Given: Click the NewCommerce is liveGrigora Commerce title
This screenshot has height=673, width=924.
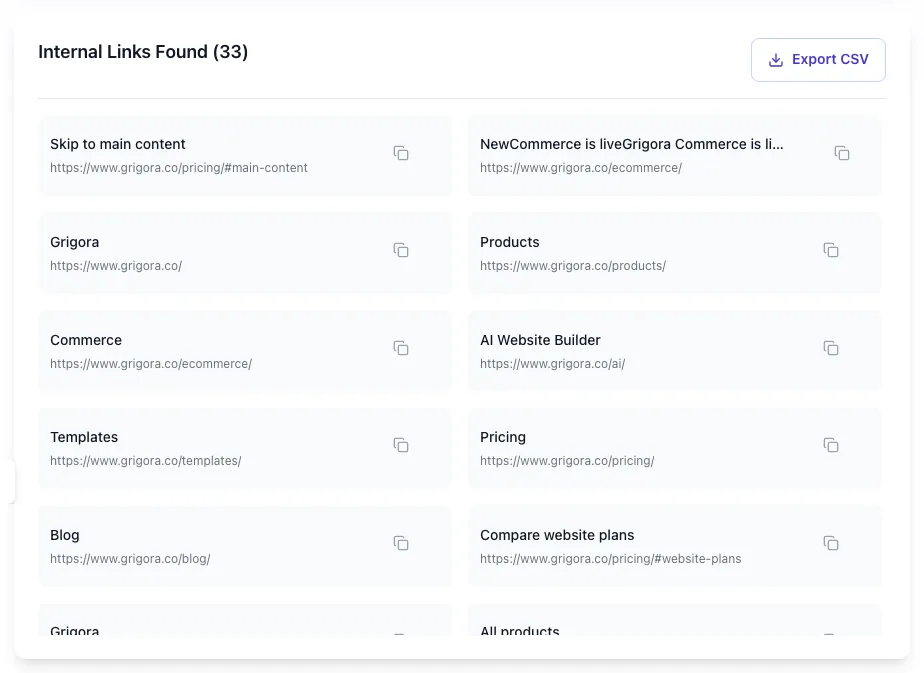Looking at the screenshot, I should coord(632,144).
